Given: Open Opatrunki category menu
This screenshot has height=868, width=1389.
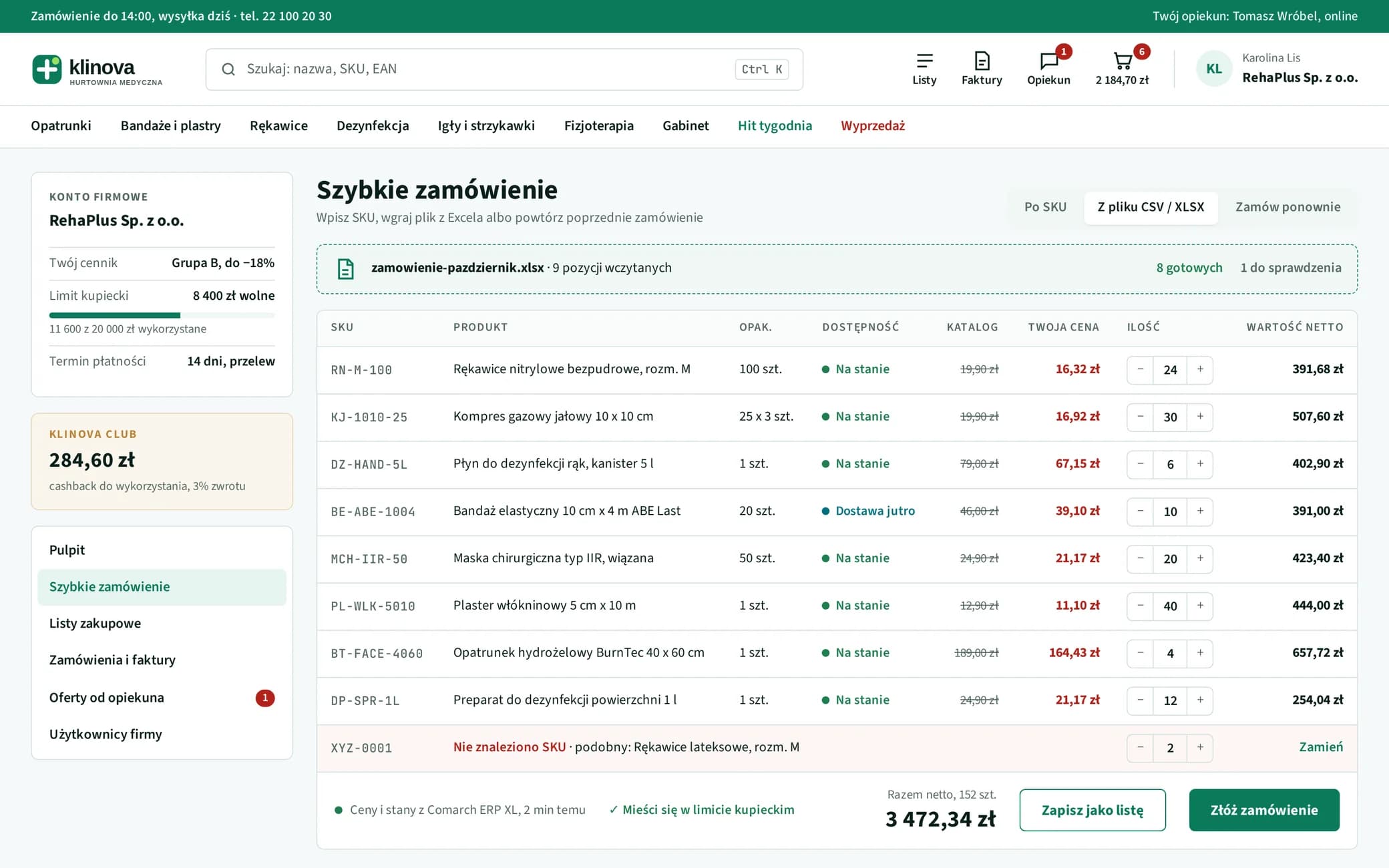Looking at the screenshot, I should click(x=61, y=126).
